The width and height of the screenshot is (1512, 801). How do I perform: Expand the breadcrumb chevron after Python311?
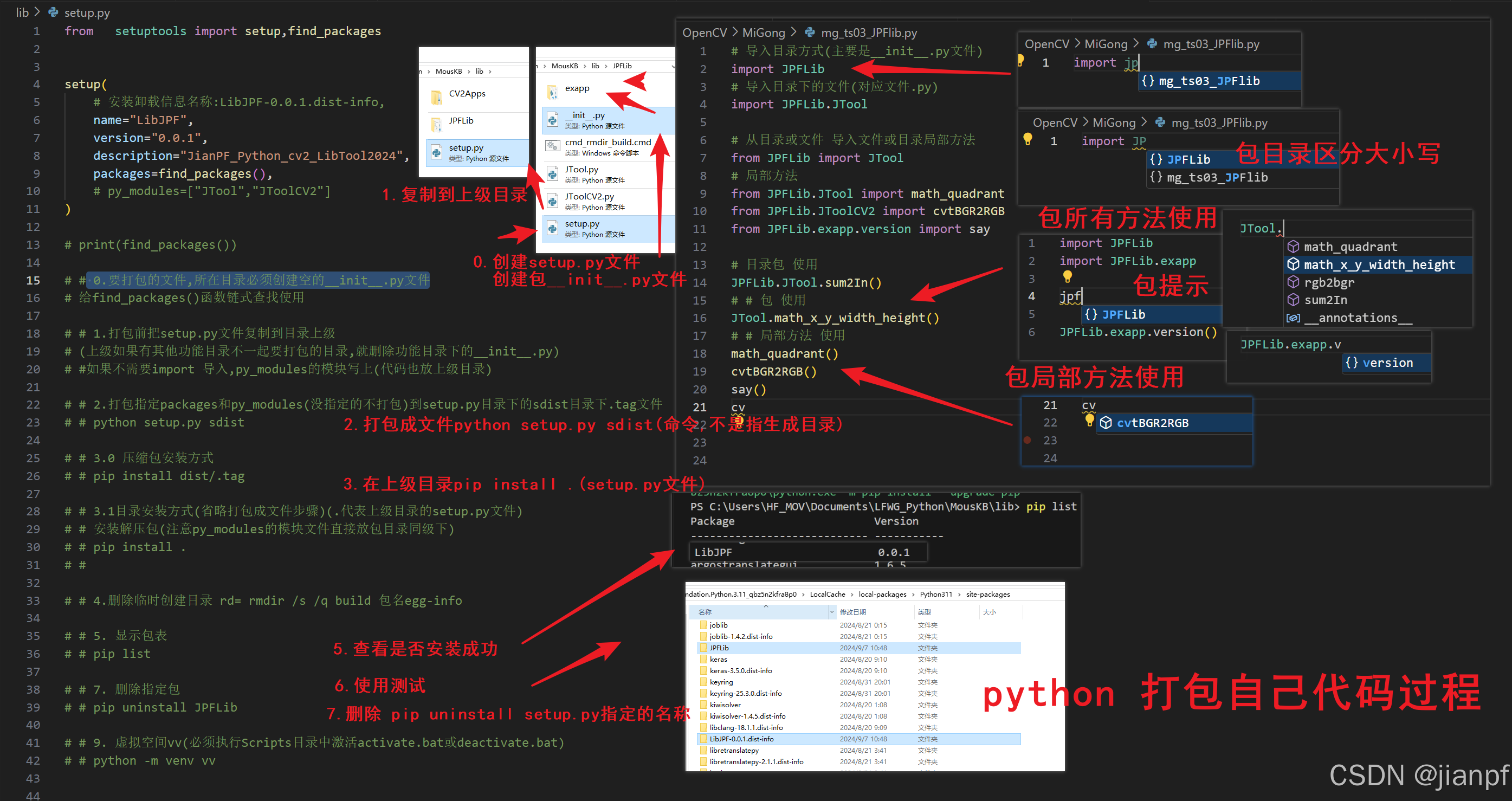coord(959,595)
